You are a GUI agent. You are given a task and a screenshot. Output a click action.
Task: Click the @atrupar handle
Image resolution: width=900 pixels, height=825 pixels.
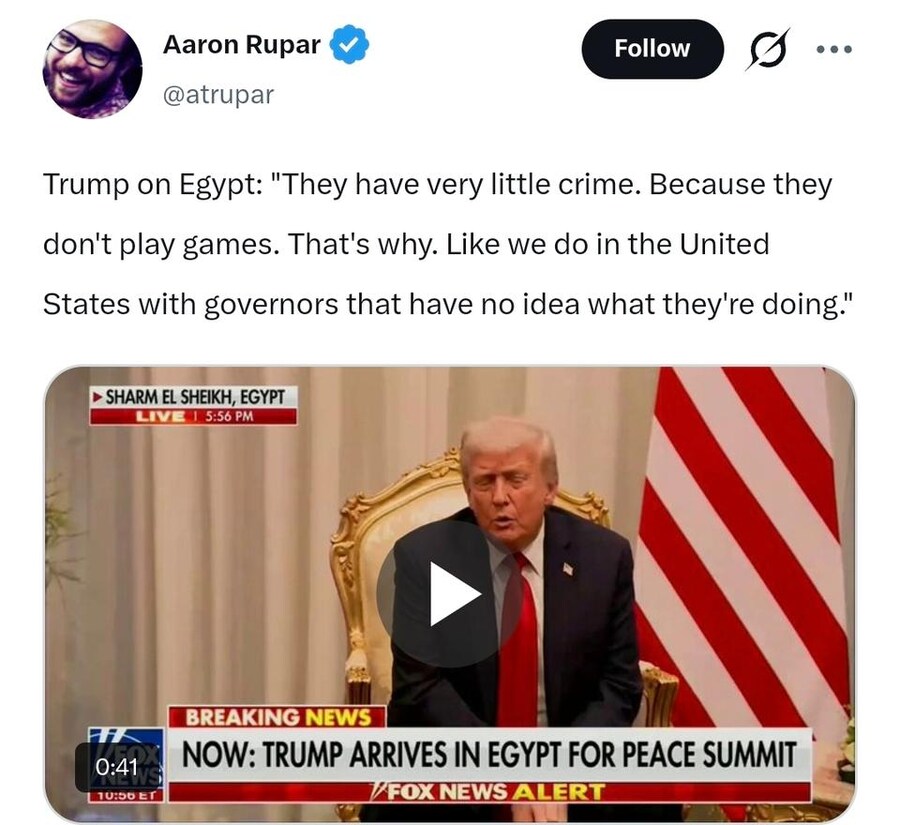[x=219, y=94]
